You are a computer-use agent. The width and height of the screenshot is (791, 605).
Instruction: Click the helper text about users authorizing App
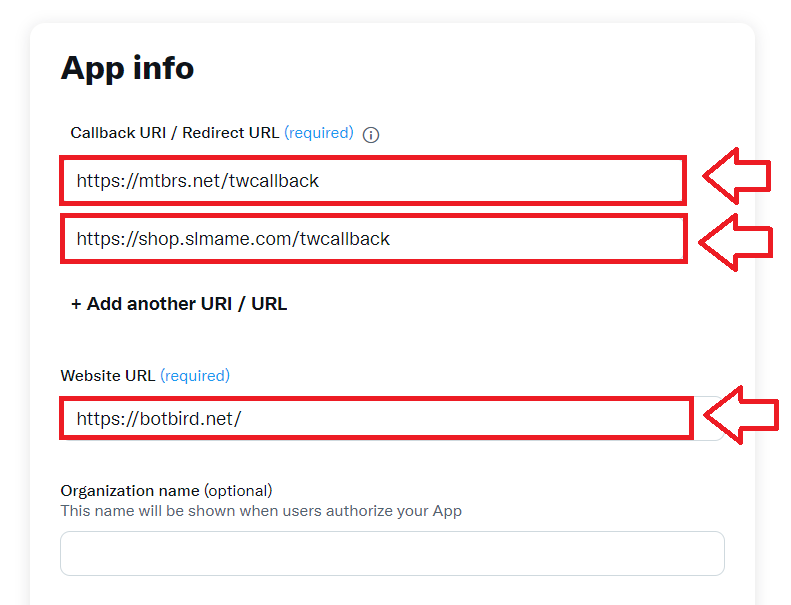(261, 511)
